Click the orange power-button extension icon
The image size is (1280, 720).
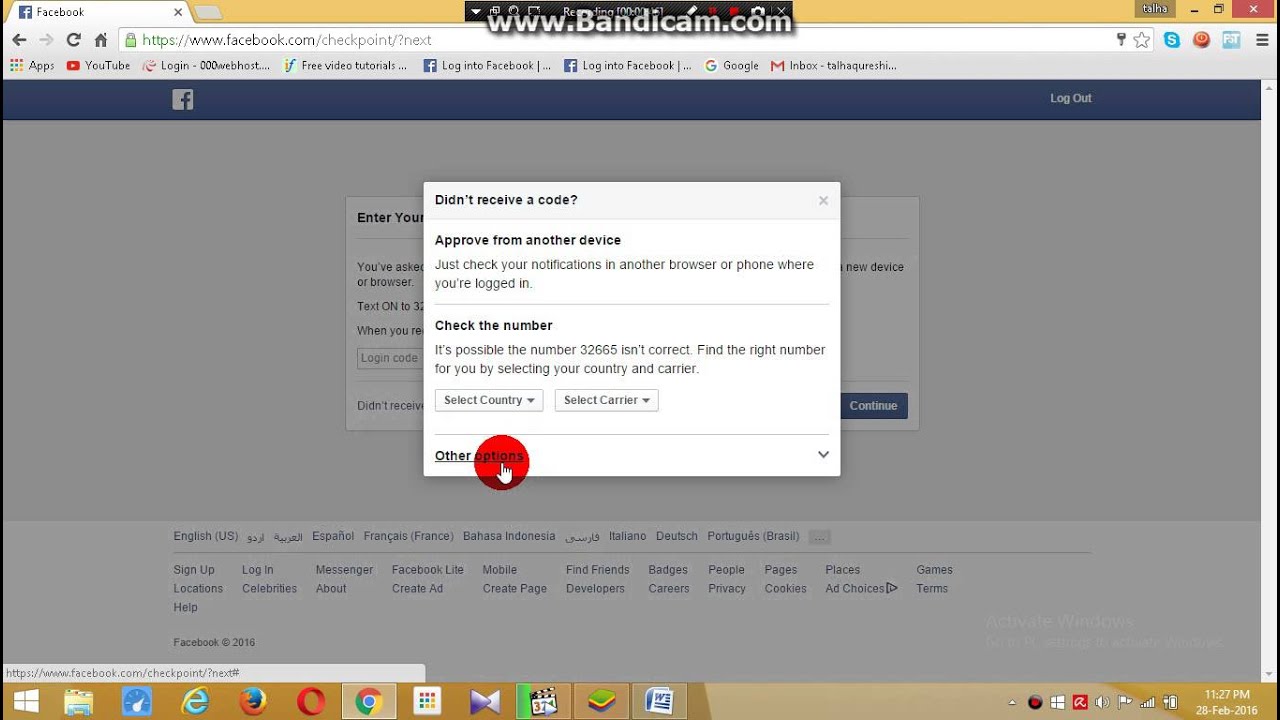click(x=1202, y=40)
